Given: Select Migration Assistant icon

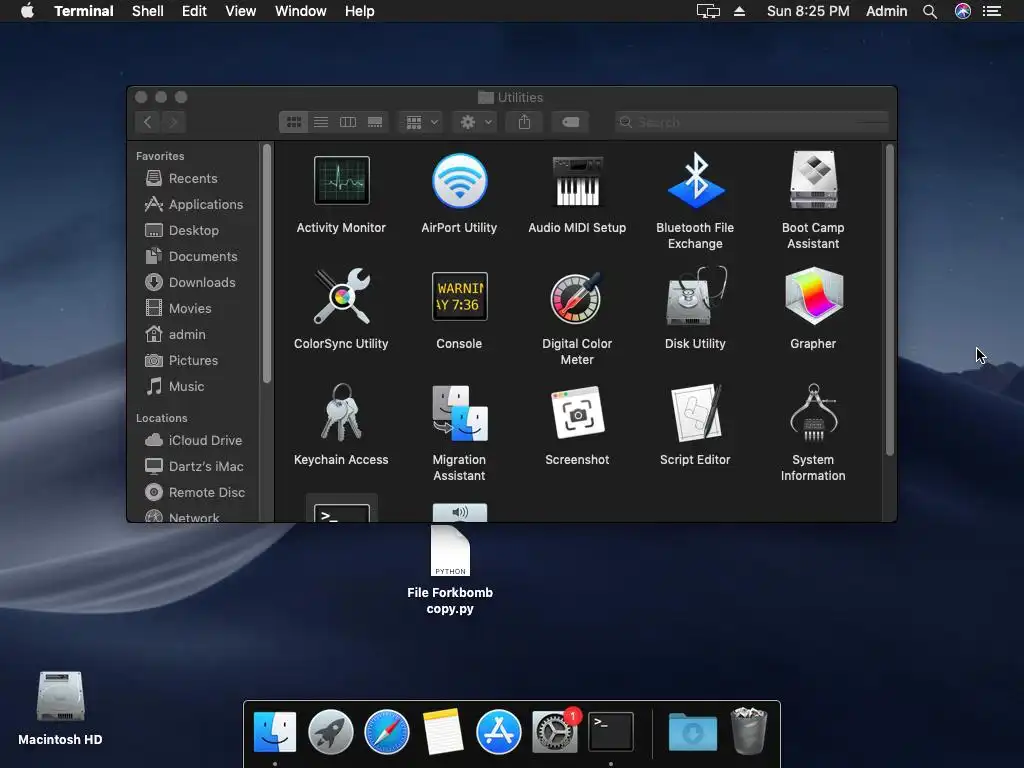Looking at the screenshot, I should (x=459, y=413).
